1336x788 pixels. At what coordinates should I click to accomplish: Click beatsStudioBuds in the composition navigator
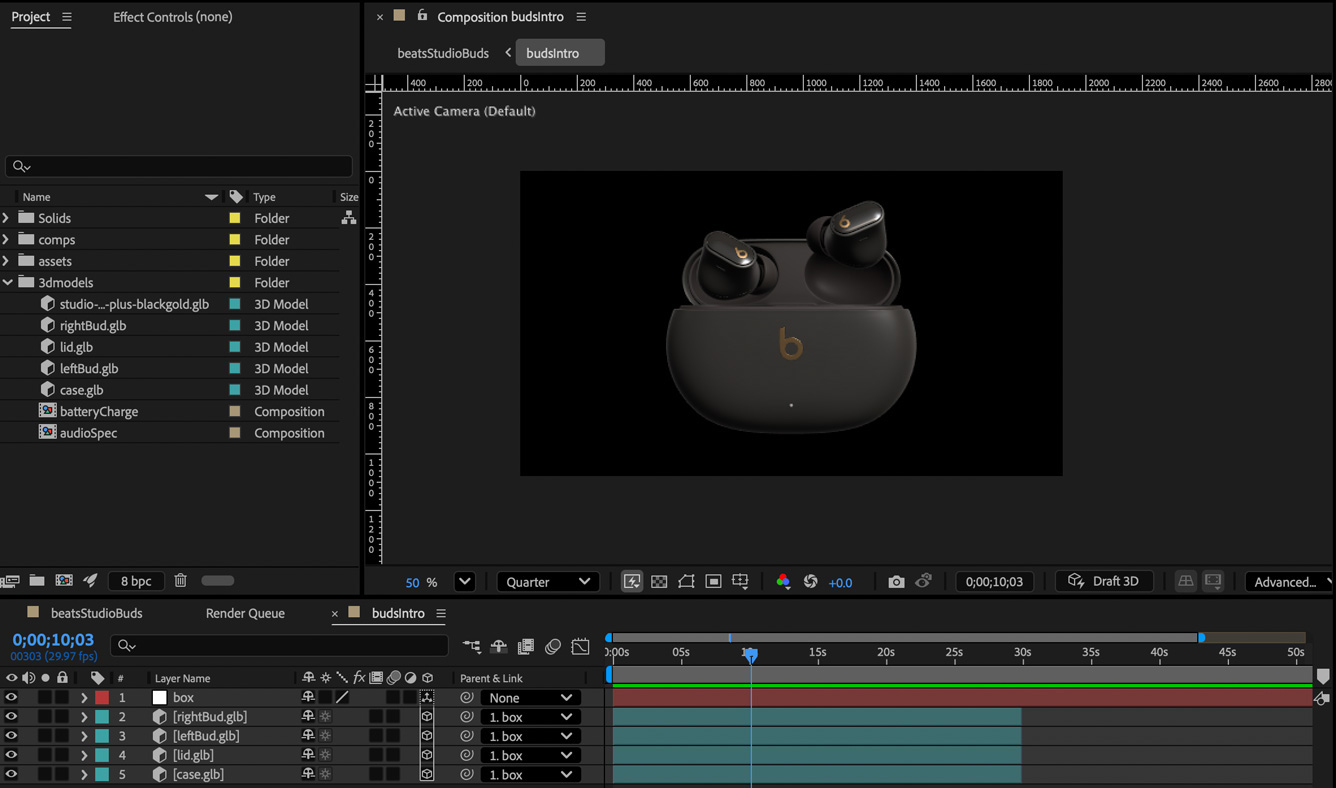443,53
